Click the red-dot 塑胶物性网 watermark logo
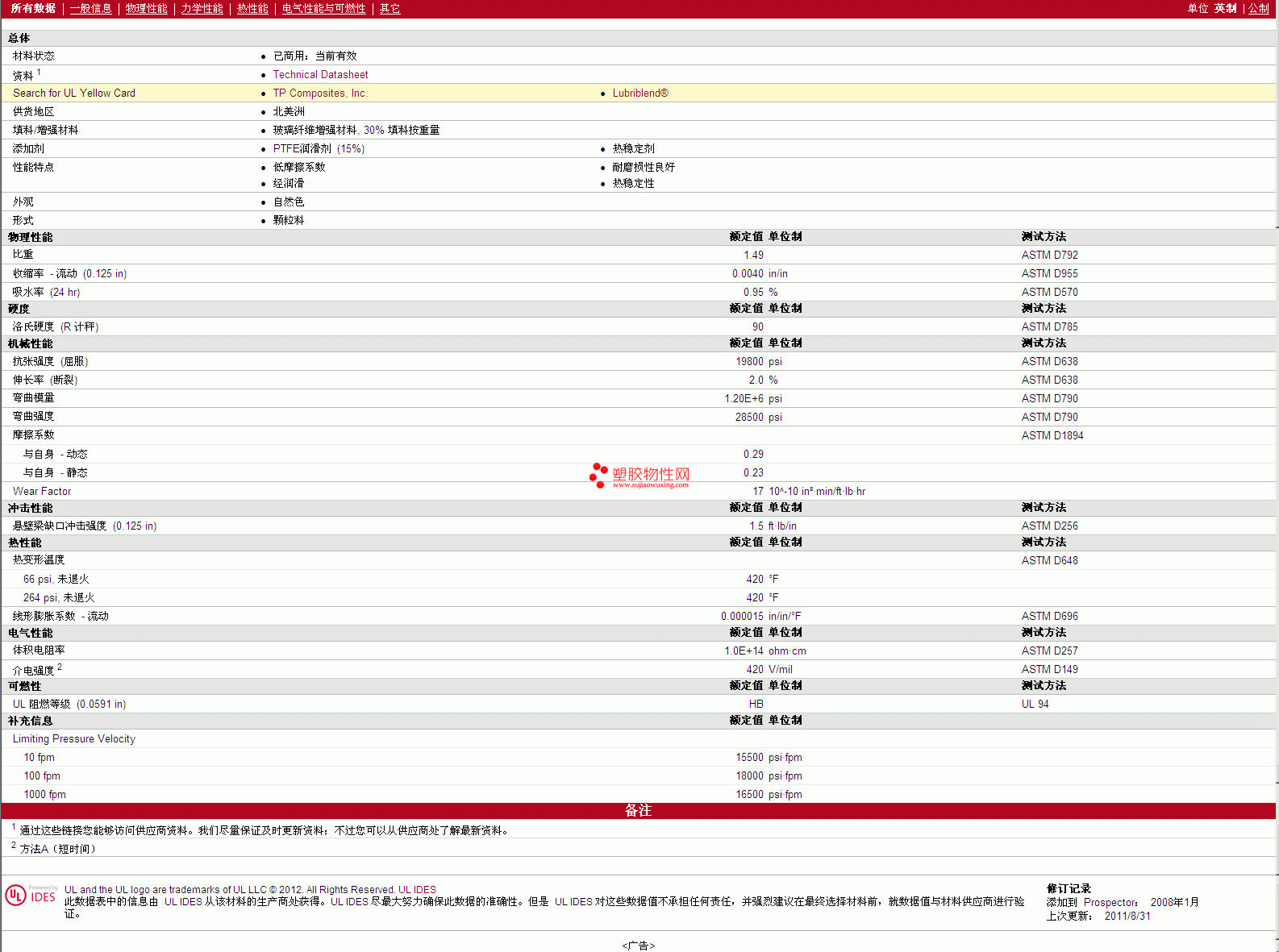The width and height of the screenshot is (1279, 952). pos(639,476)
